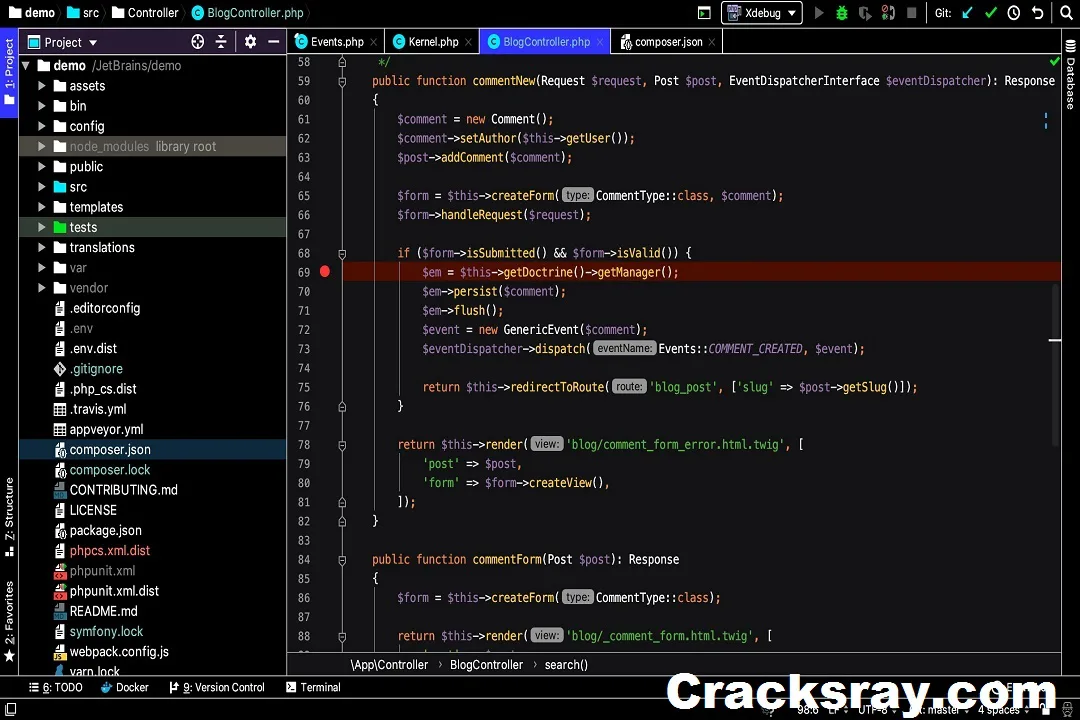Viewport: 1080px width, 720px height.
Task: Click the type: hint on line 65
Action: [x=577, y=195]
